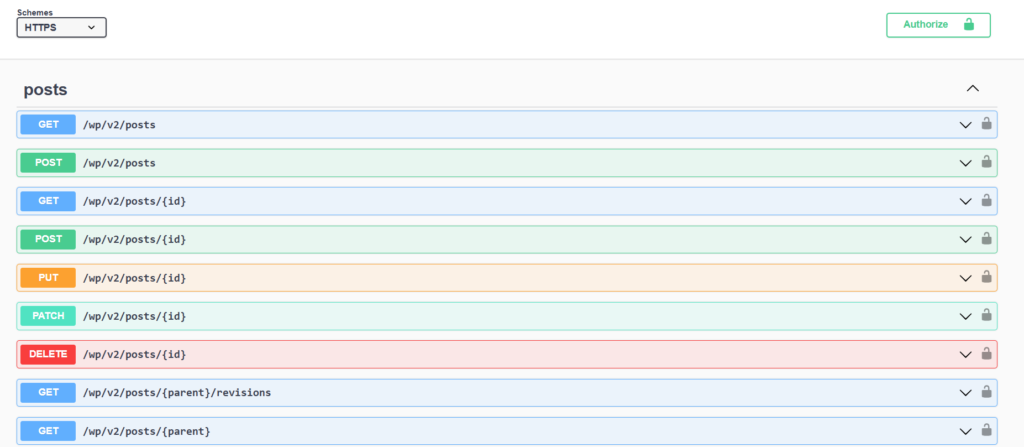Screen dimensions: 1024x447
Task: Open the Schemes HTTPS dropdown
Action: pyautogui.click(x=61, y=27)
